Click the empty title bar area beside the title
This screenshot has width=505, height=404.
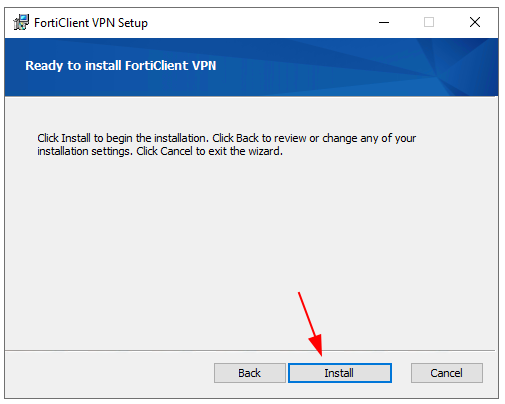(x=260, y=23)
